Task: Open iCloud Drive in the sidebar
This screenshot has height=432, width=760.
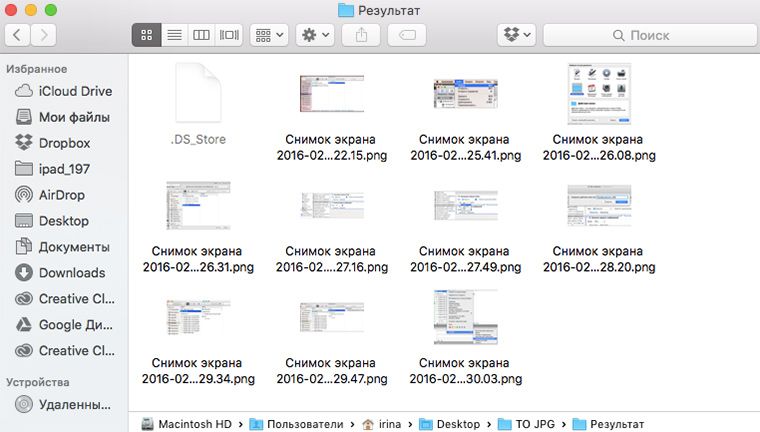Action: (x=75, y=91)
